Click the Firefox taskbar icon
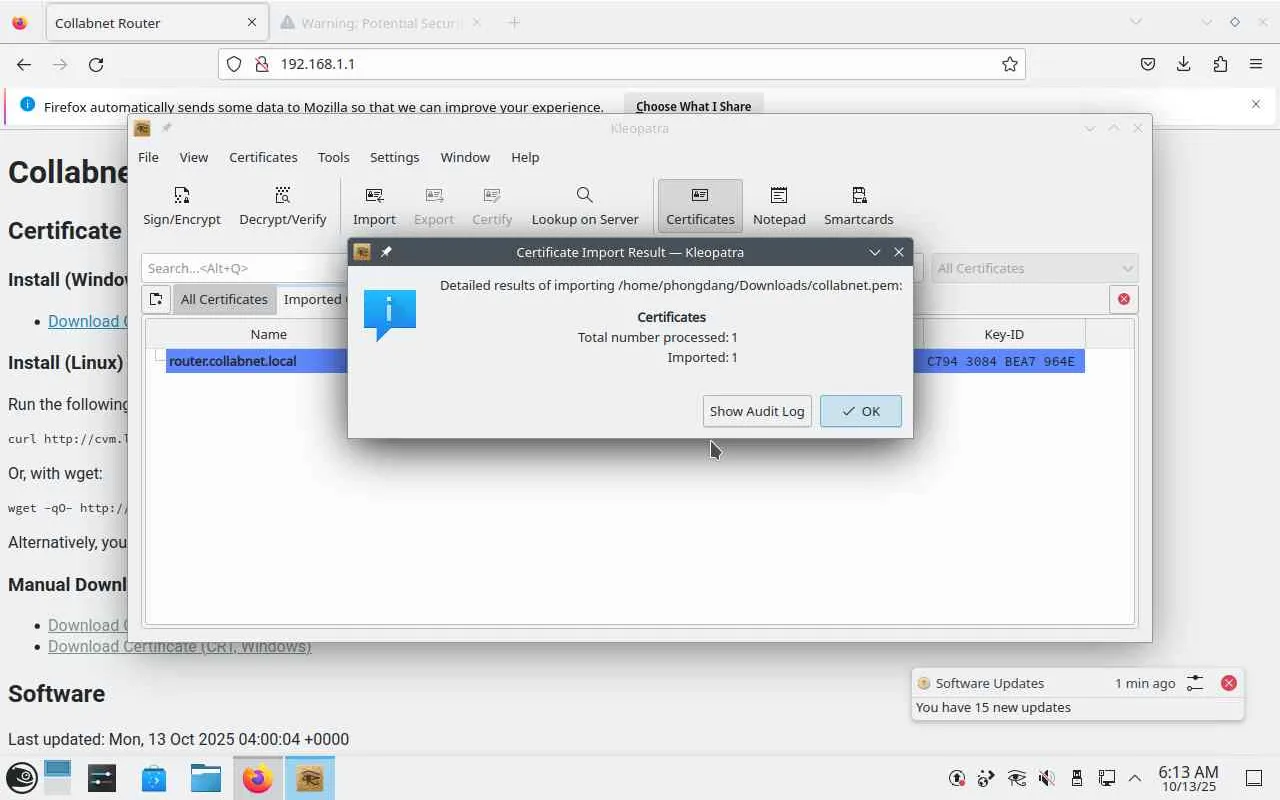This screenshot has width=1280, height=800. click(258, 778)
